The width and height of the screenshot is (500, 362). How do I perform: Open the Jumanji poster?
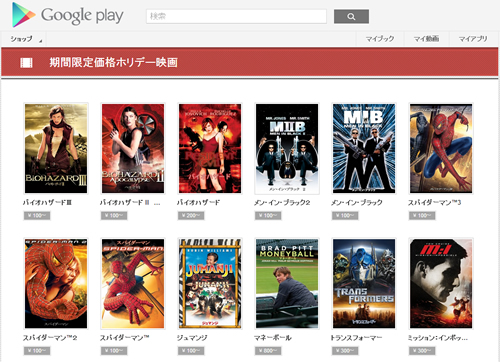(x=210, y=284)
